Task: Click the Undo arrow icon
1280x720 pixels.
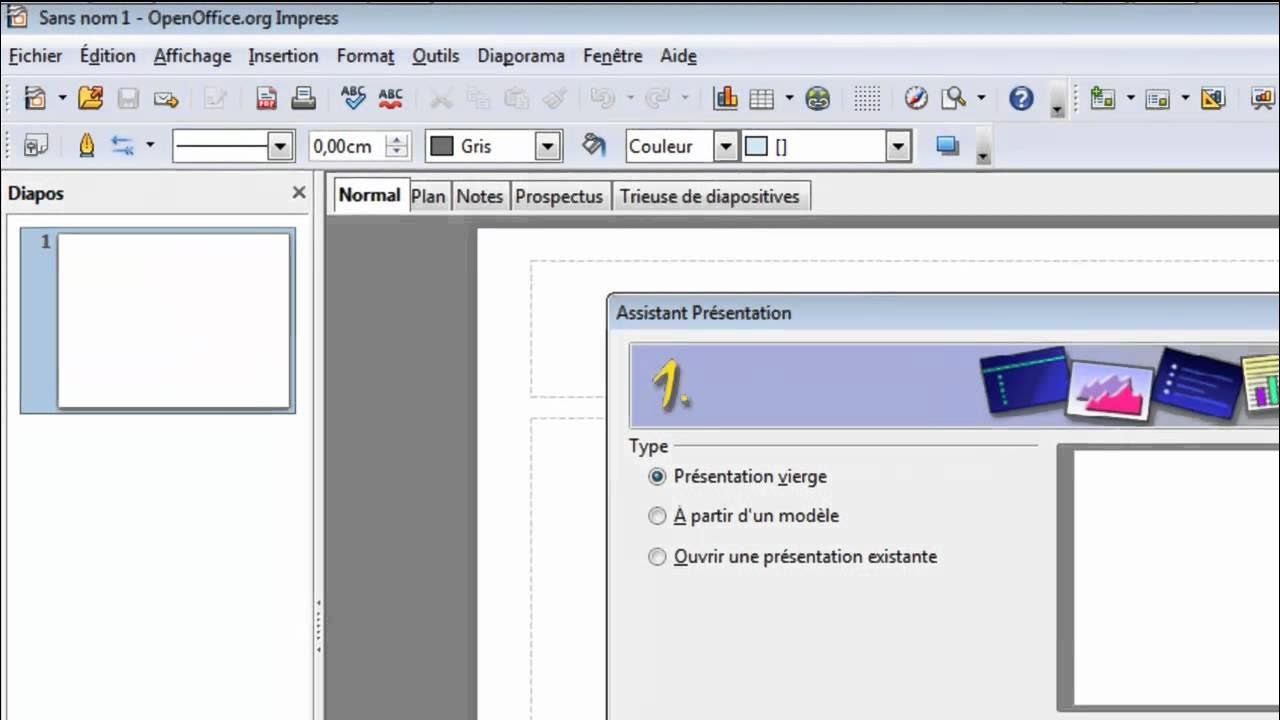Action: (603, 98)
